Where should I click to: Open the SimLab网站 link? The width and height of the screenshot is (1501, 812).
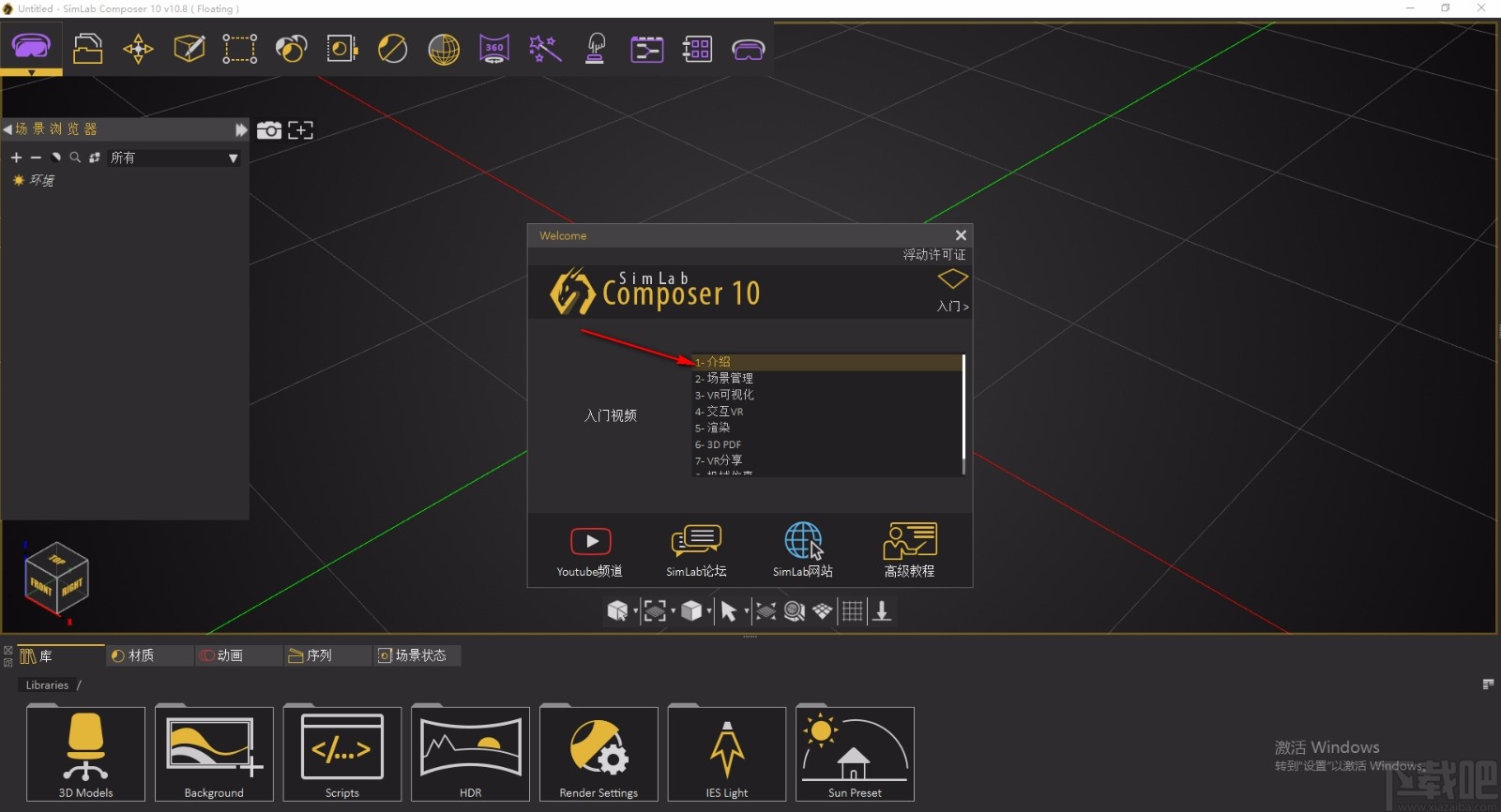pos(803,551)
